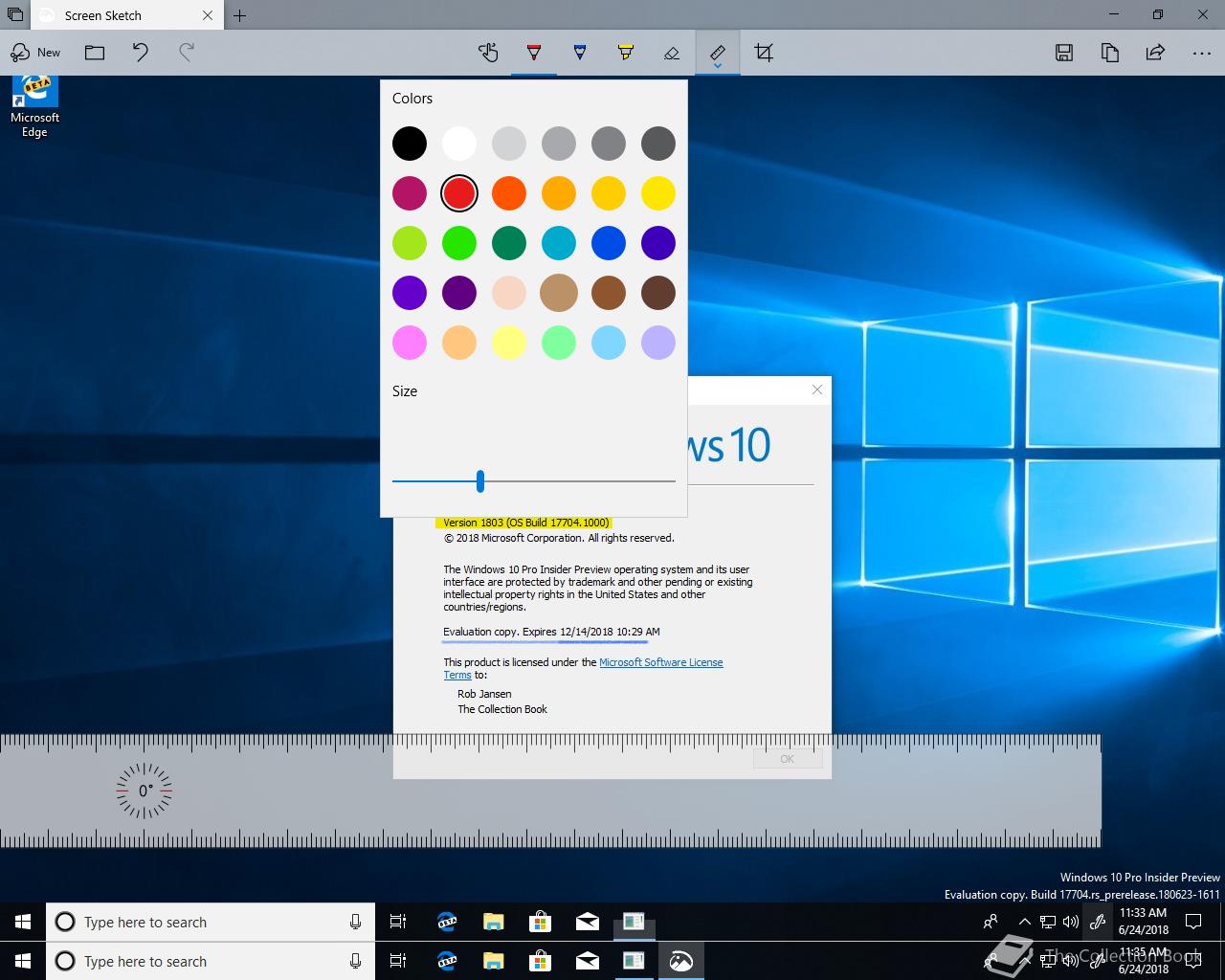Select the orange swatch next to red
This screenshot has width=1225, height=980.
pos(509,193)
